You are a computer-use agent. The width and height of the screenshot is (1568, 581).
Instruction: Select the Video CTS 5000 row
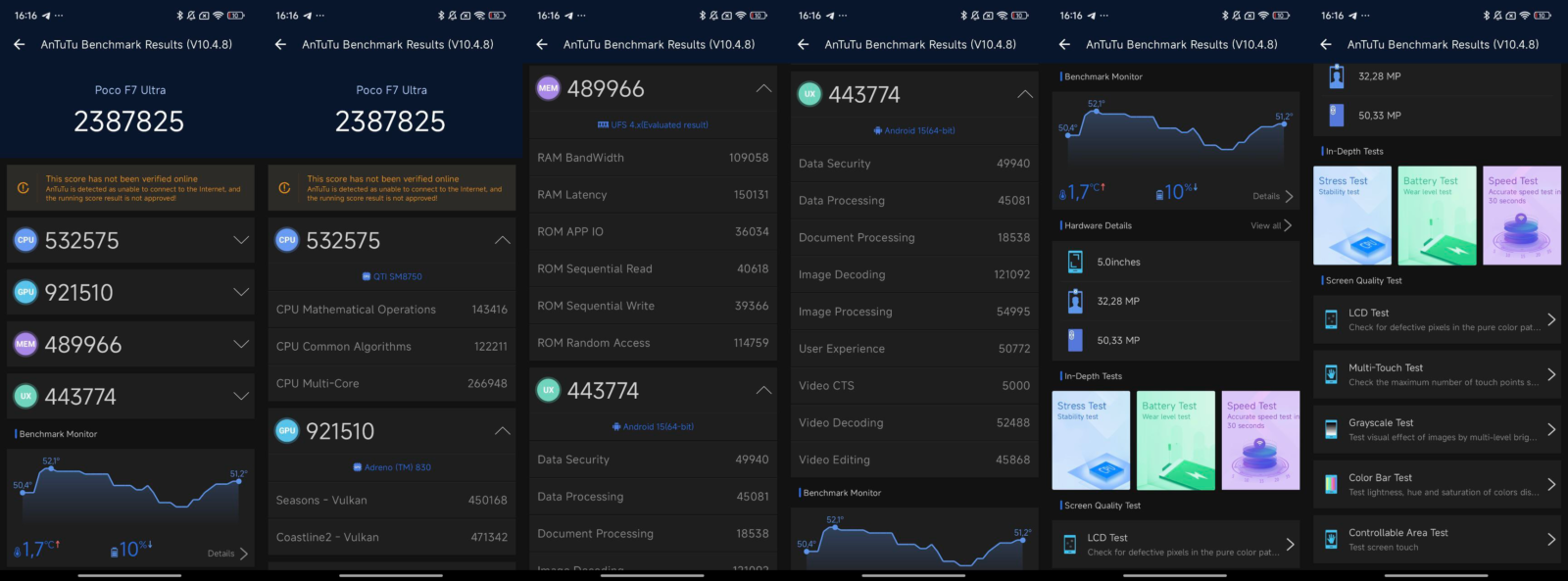[x=914, y=386]
